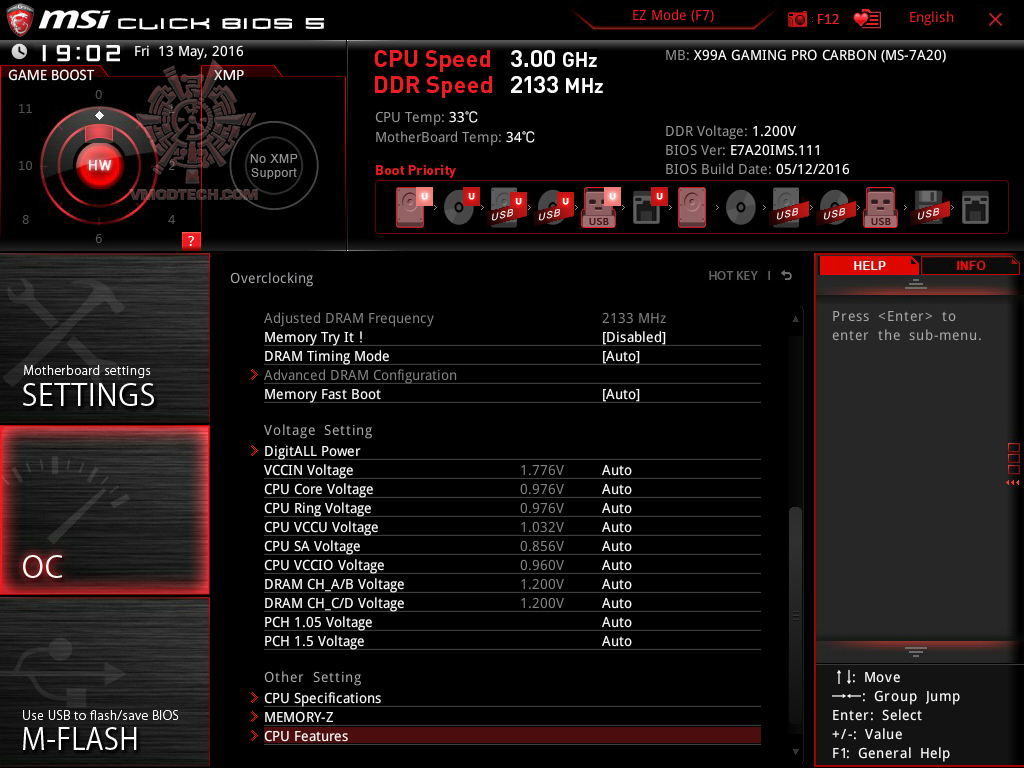Take a screenshot with the F12 camera icon
This screenshot has width=1024, height=768.
coord(797,19)
